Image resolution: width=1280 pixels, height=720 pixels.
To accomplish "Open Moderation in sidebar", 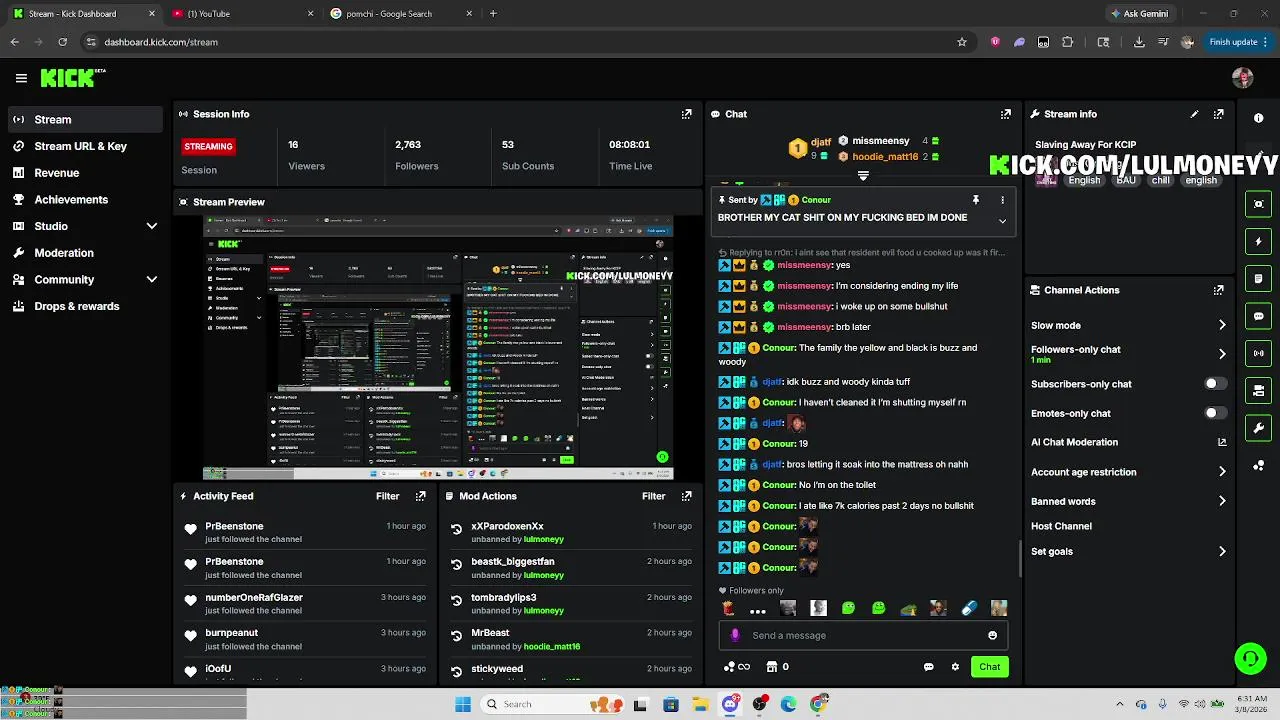I will tap(85, 253).
